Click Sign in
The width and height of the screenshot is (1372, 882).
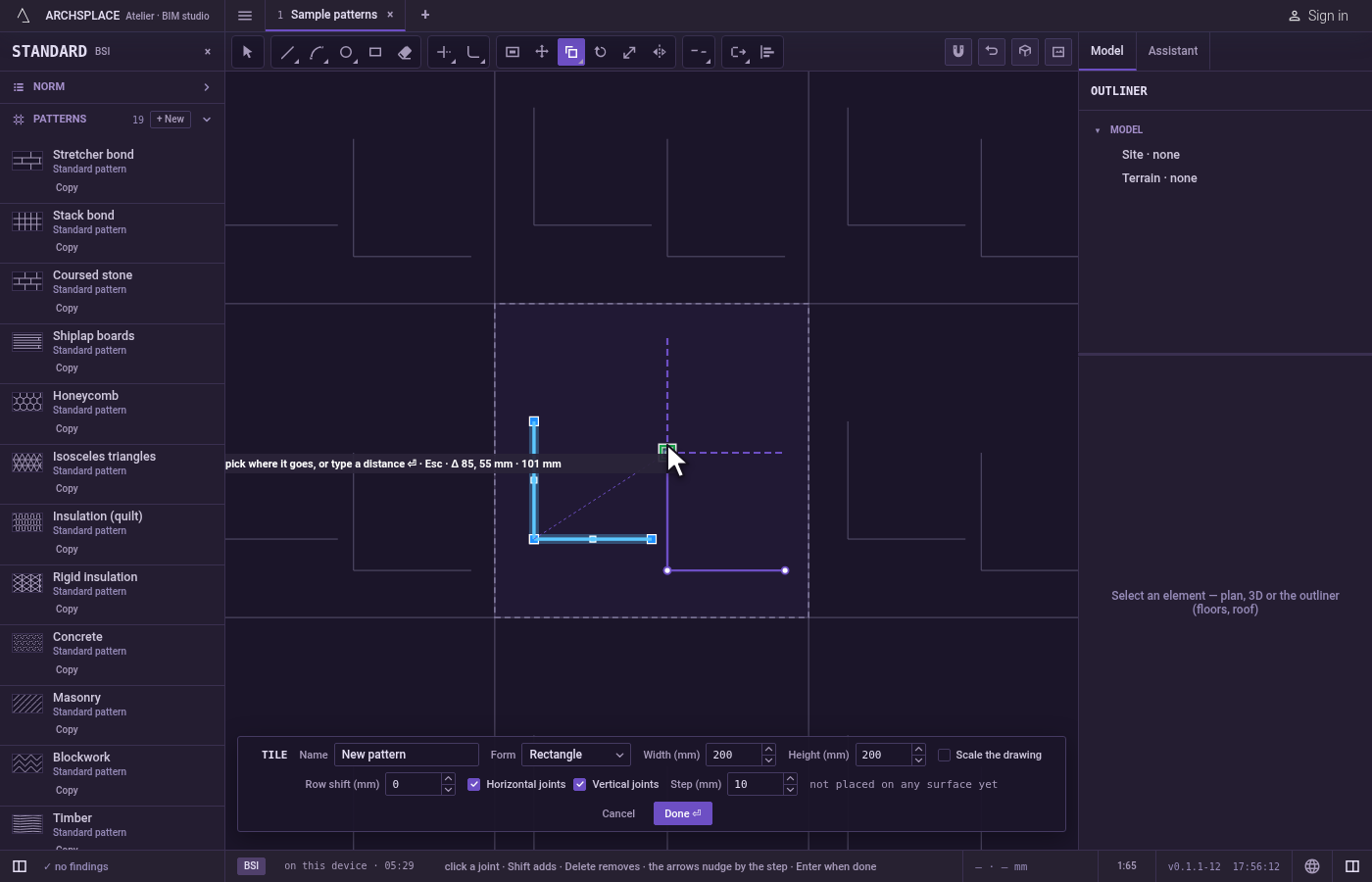(x=1318, y=16)
